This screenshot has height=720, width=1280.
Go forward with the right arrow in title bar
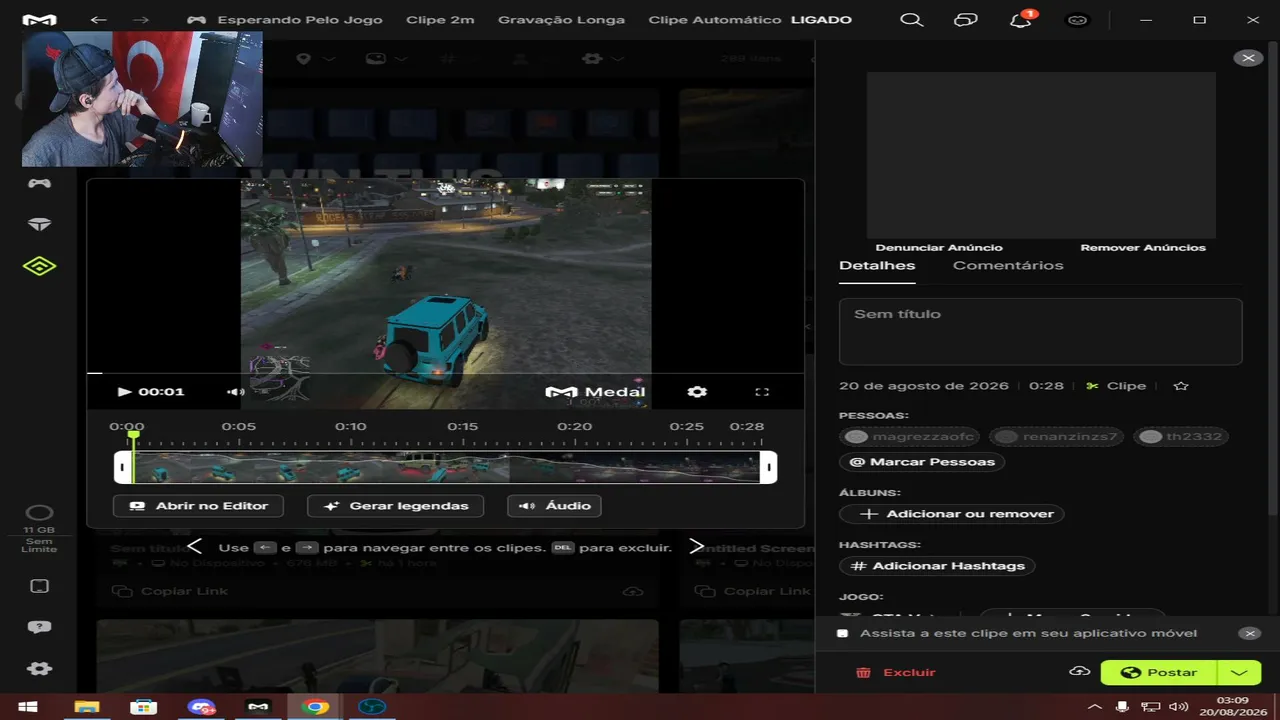click(141, 20)
